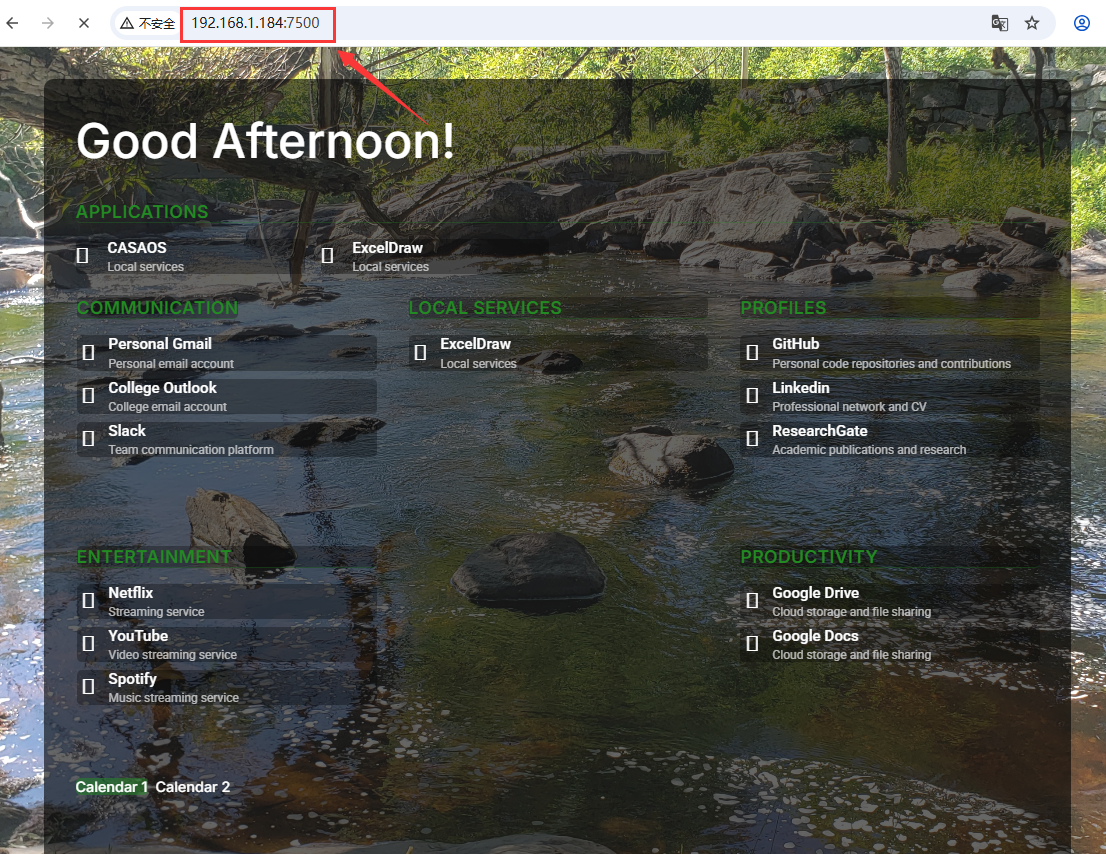
Task: Bookmark this page with the star icon
Action: click(1032, 23)
